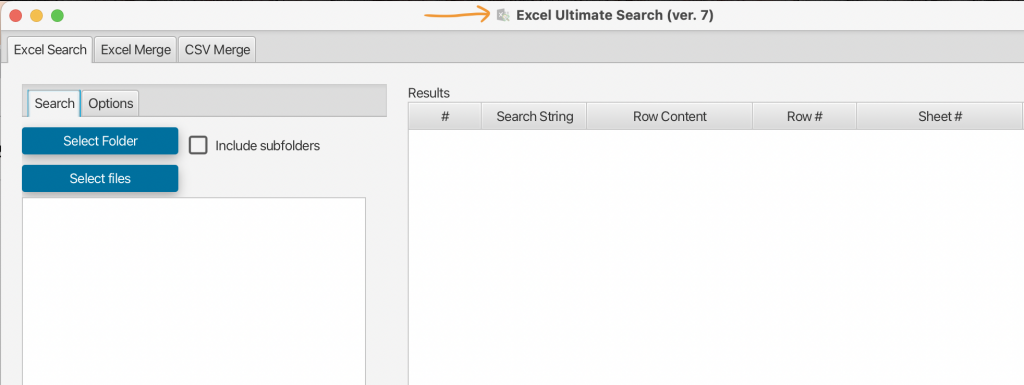Click the Row # column header
The width and height of the screenshot is (1024, 385).
pyautogui.click(x=805, y=116)
